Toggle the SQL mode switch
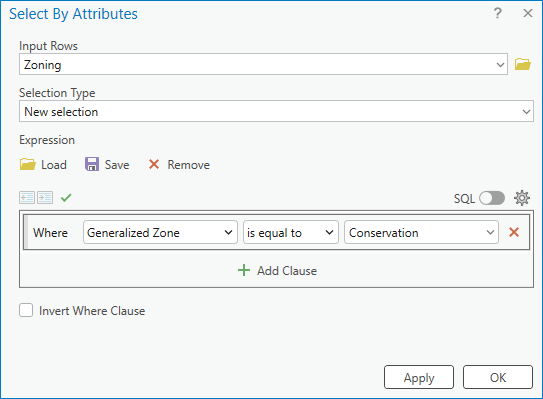This screenshot has width=543, height=399. click(492, 198)
